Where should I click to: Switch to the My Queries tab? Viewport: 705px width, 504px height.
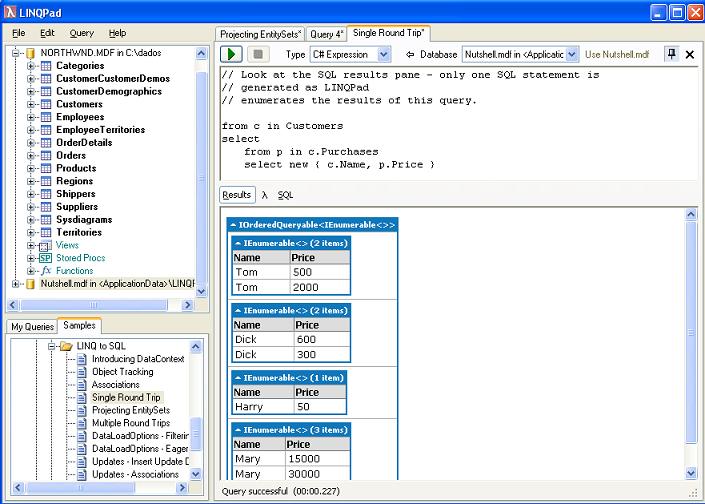coord(32,327)
